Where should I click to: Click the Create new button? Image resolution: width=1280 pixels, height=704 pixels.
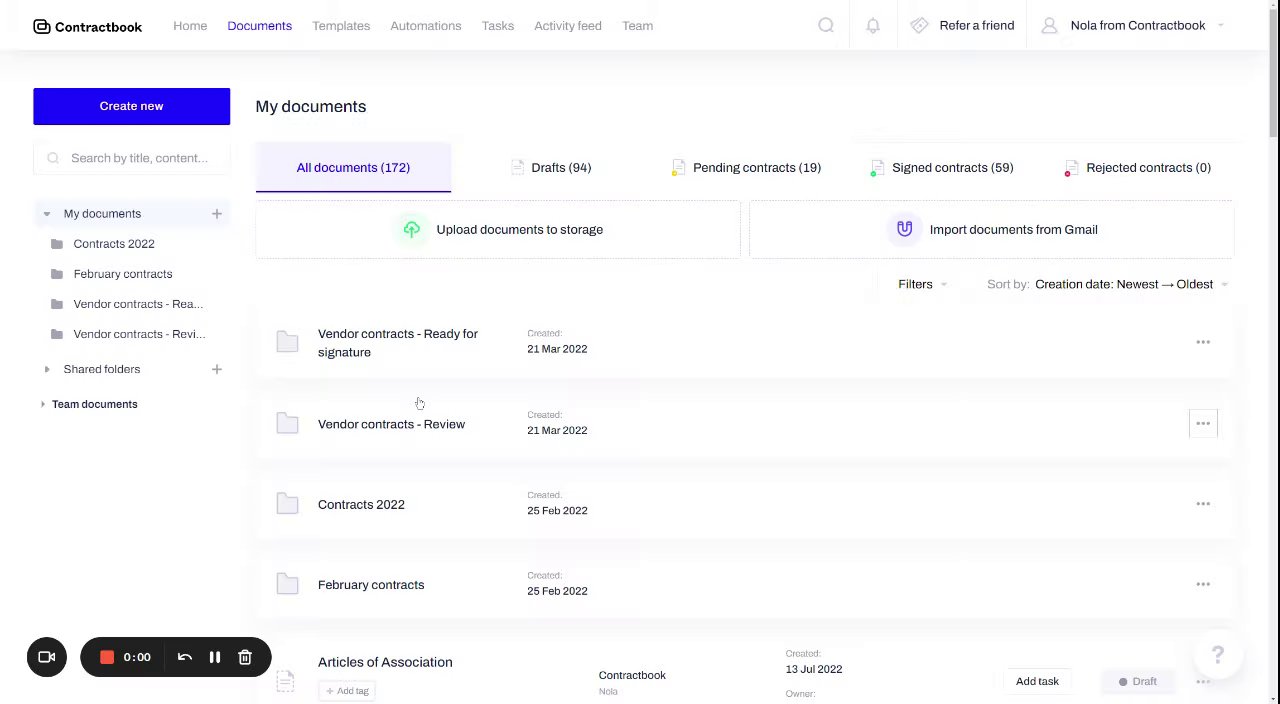coord(131,106)
